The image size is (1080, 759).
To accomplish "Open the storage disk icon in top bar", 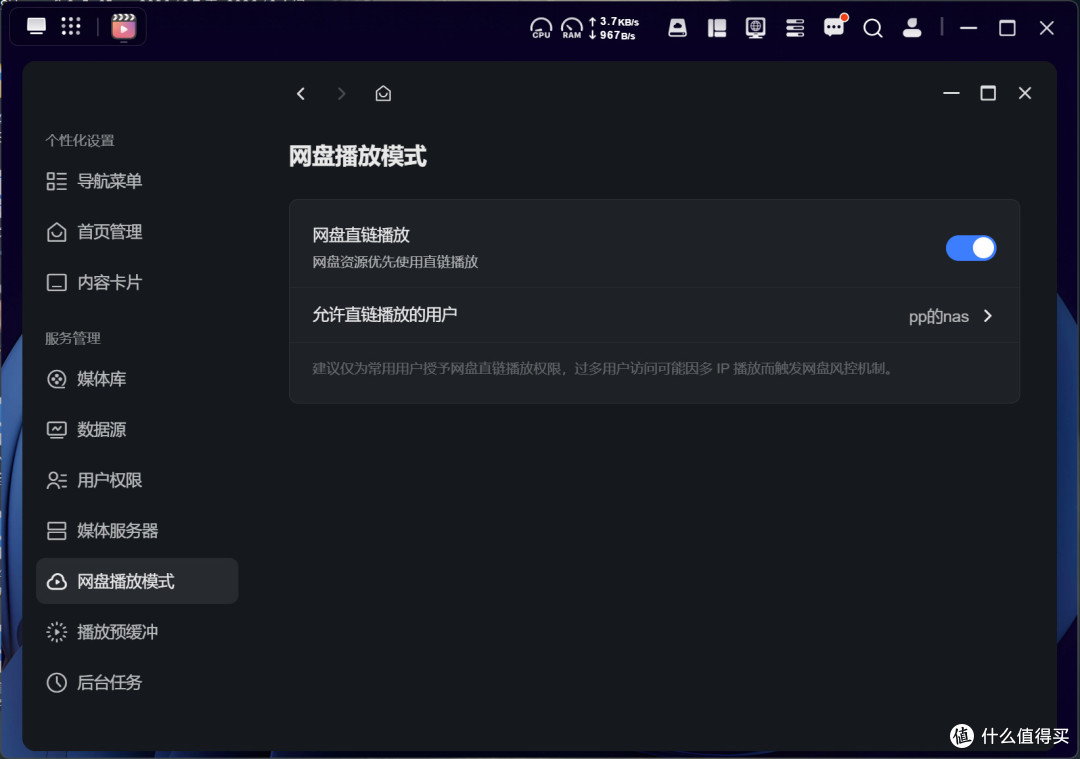I will point(678,28).
